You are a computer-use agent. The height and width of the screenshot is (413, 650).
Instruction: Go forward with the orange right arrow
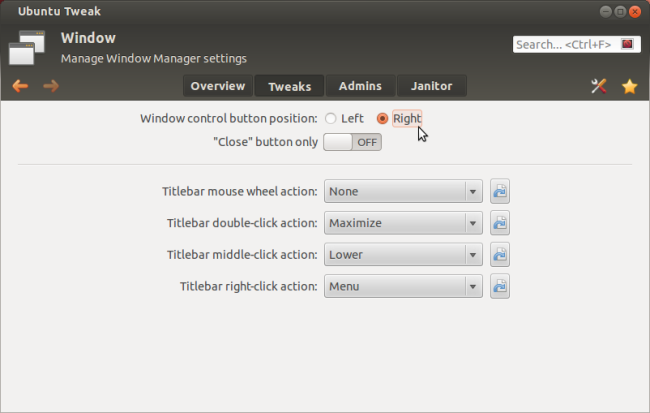[x=51, y=86]
